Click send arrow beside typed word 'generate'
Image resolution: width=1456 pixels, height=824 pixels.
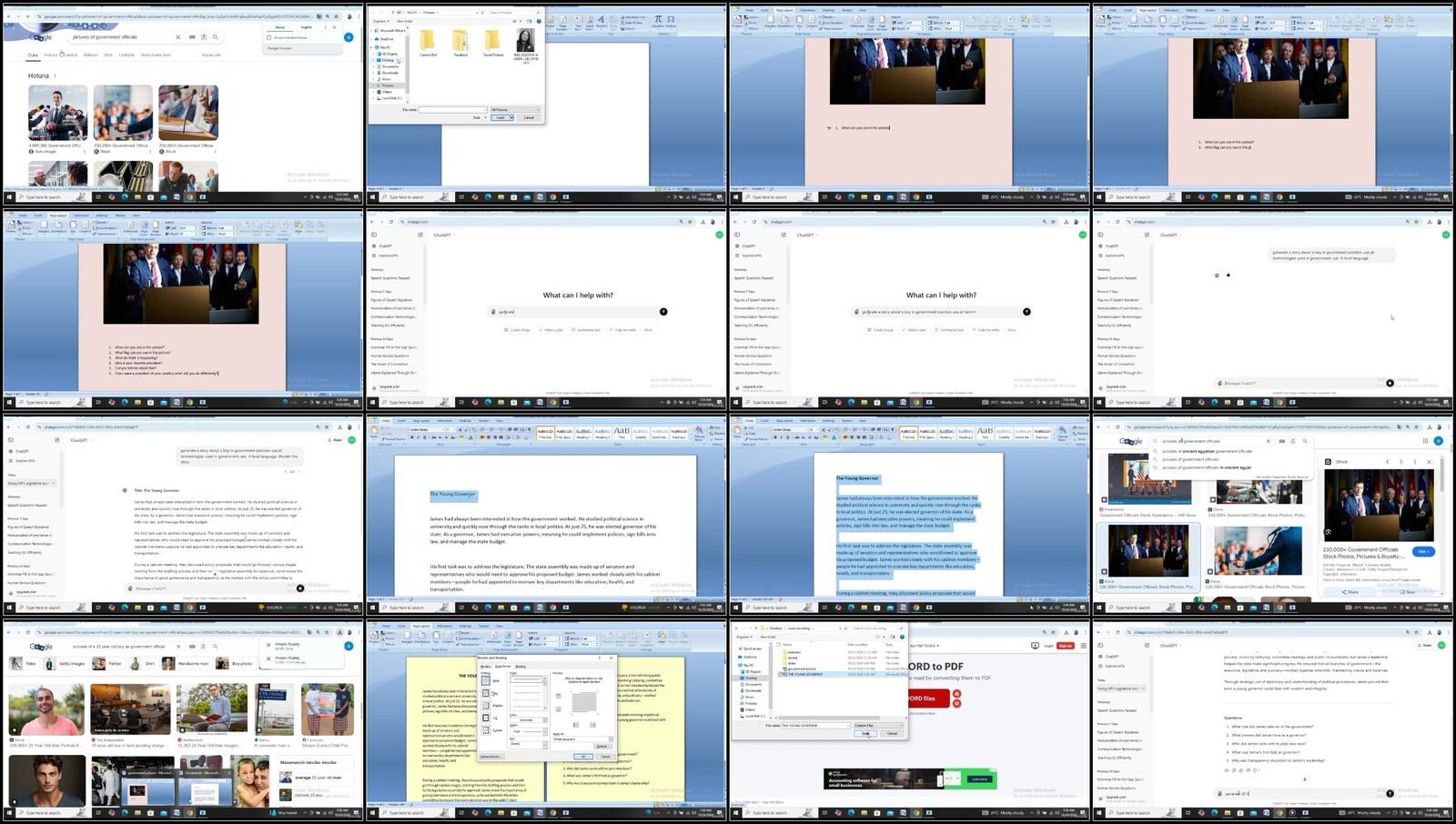click(663, 312)
